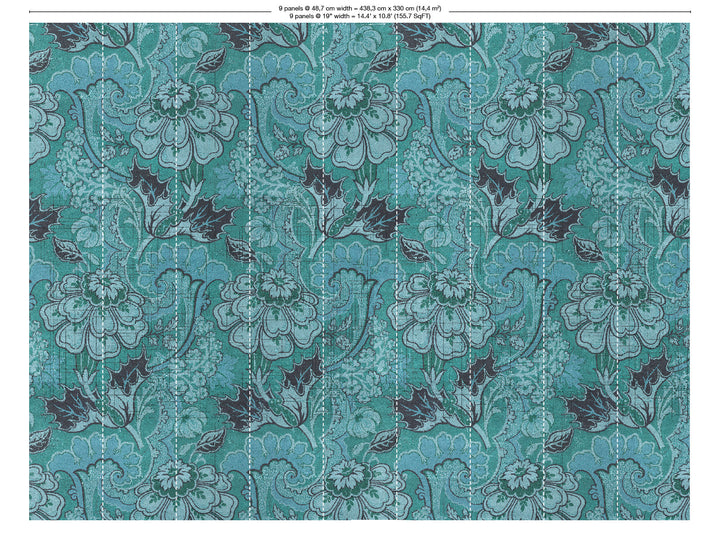720x543 pixels.
Task: Select the sixth wallpaper panel from left
Action: [432, 270]
